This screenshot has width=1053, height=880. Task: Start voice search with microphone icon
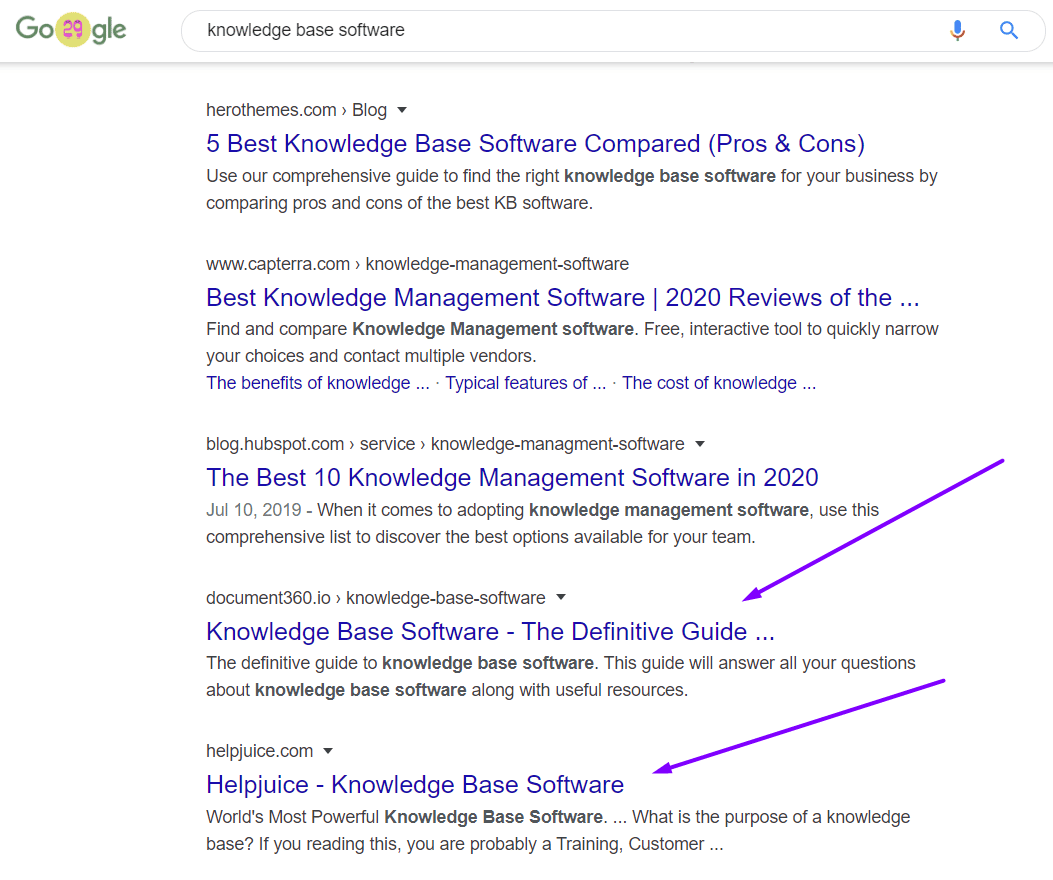(958, 30)
